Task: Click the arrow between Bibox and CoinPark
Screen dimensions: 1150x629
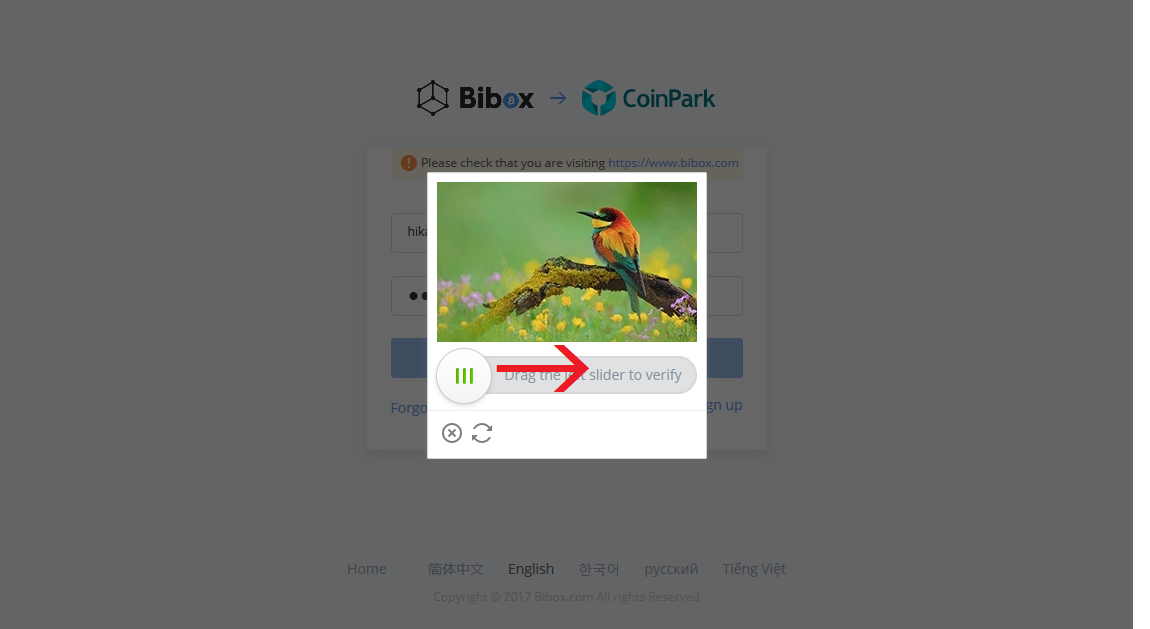Action: click(558, 98)
